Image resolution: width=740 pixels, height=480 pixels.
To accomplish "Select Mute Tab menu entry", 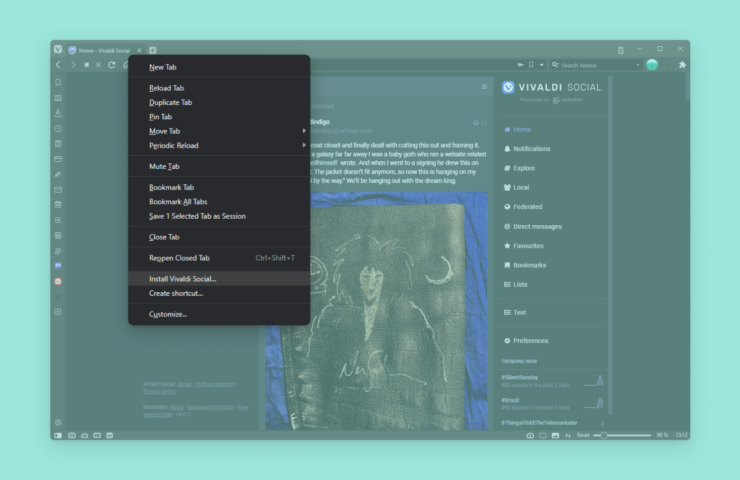I will point(219,166).
